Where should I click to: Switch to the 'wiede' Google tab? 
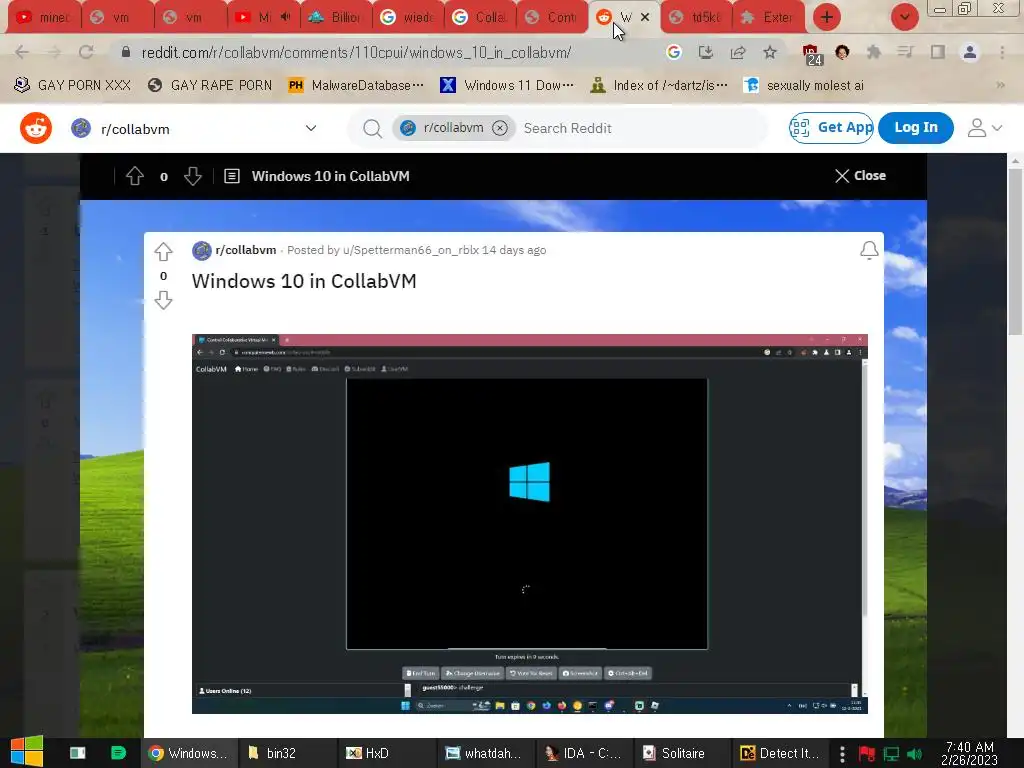[x=408, y=17]
